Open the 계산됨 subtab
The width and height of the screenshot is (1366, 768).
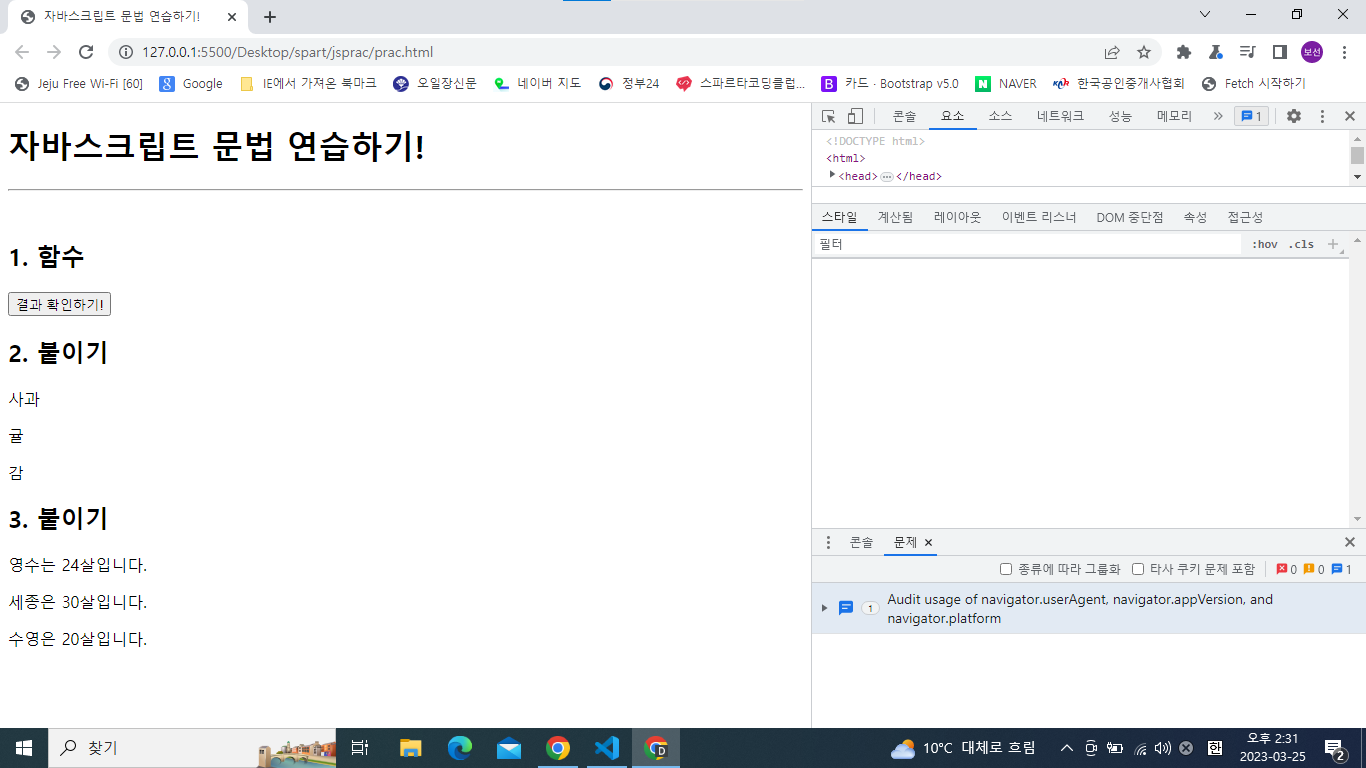pyautogui.click(x=895, y=217)
